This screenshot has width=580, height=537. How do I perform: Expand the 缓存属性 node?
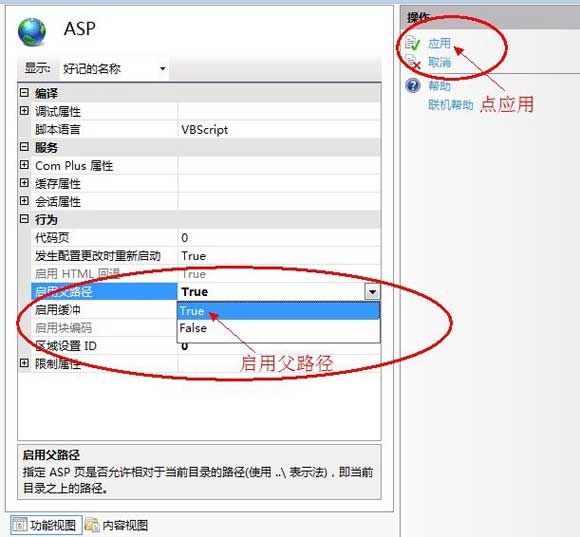24,183
